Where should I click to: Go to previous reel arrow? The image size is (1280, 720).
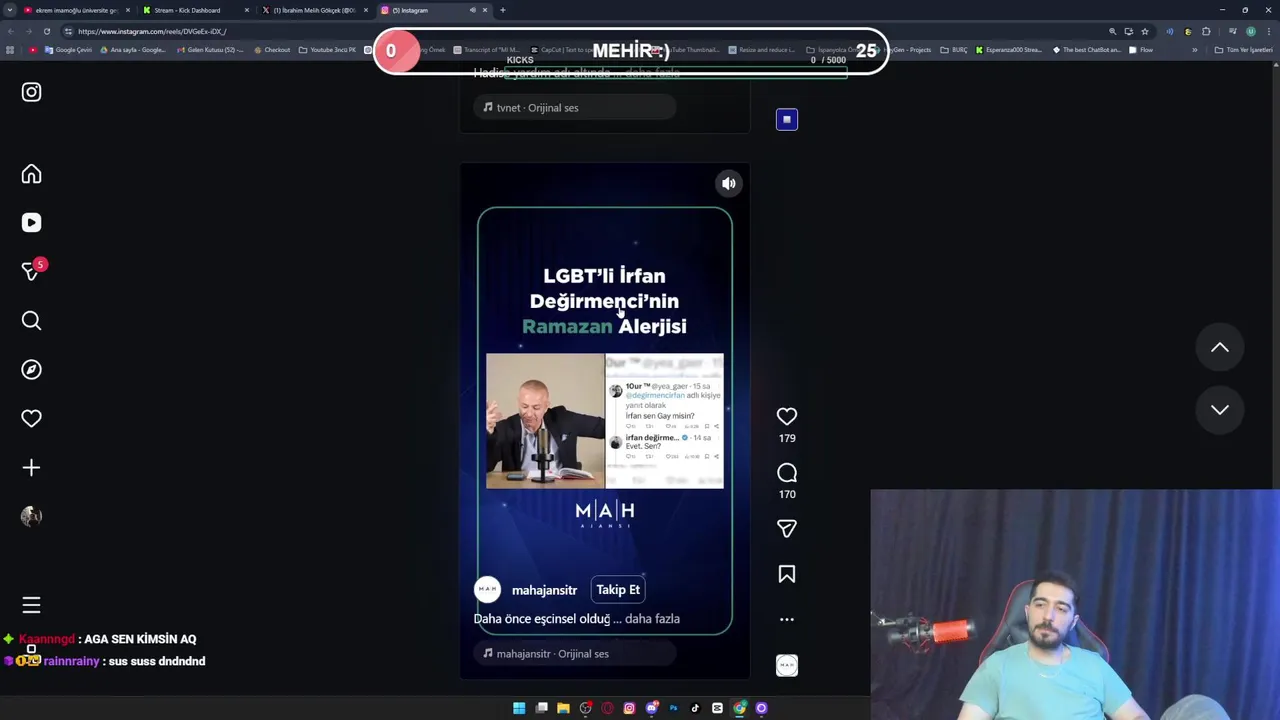(1220, 347)
